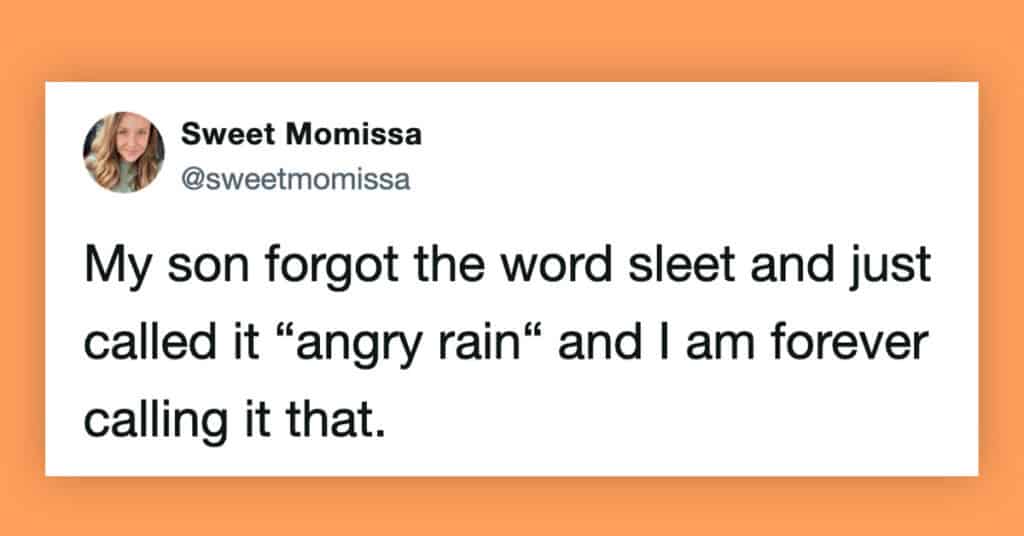Click Sweet Momissa's profile picture
Image resolution: width=1024 pixels, height=536 pixels.
coord(124,151)
